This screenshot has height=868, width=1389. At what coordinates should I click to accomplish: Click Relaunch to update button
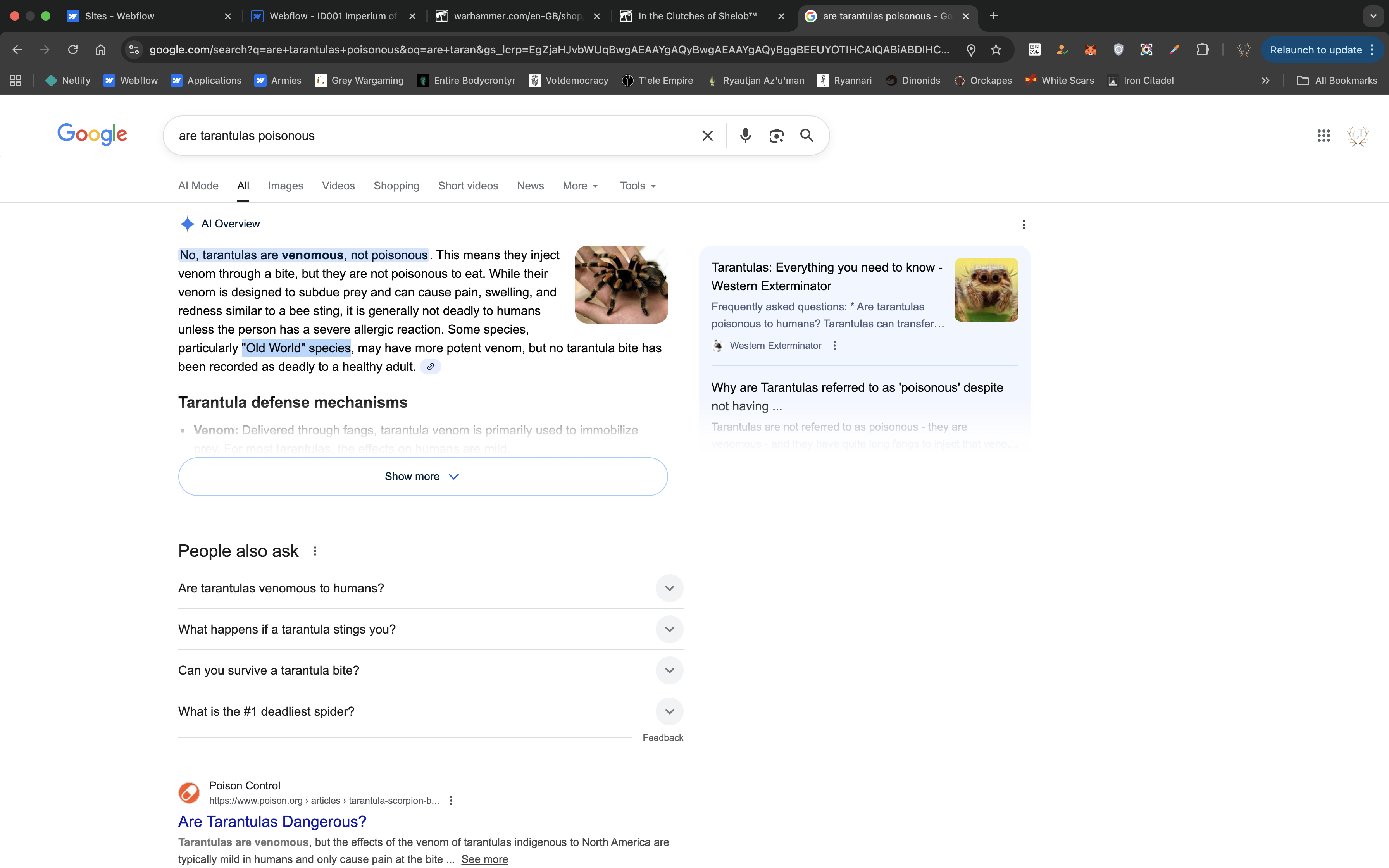point(1315,50)
